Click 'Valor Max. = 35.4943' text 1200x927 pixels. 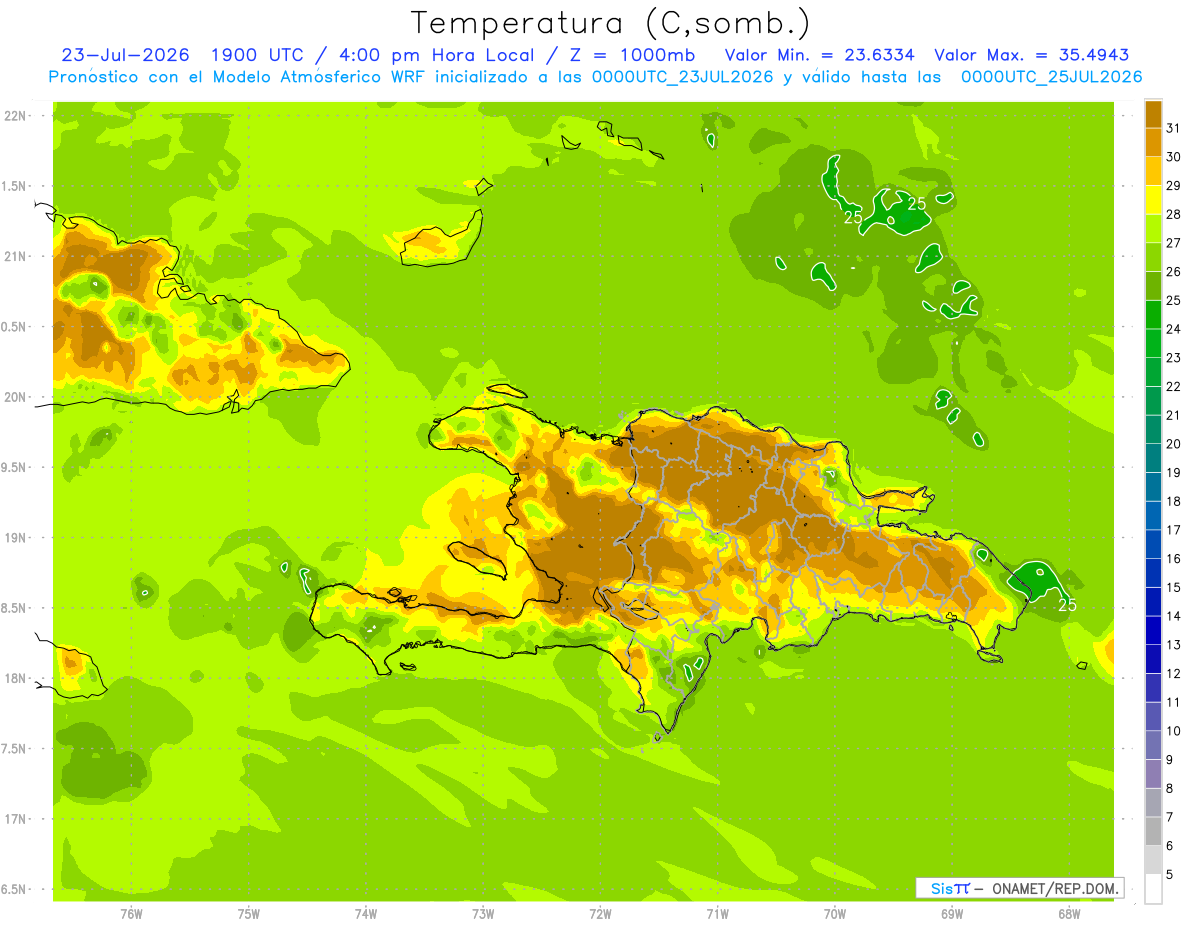(1031, 55)
